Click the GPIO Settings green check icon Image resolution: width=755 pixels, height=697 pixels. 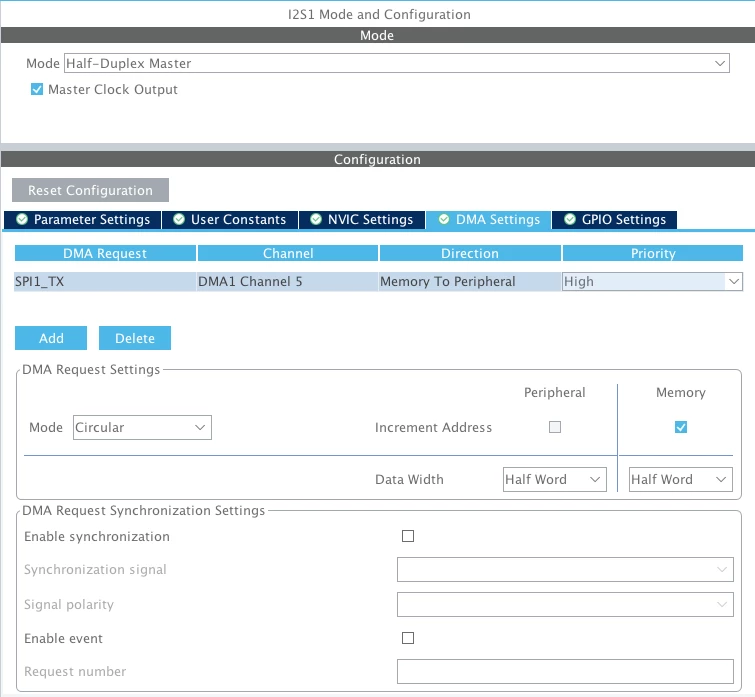pos(570,219)
